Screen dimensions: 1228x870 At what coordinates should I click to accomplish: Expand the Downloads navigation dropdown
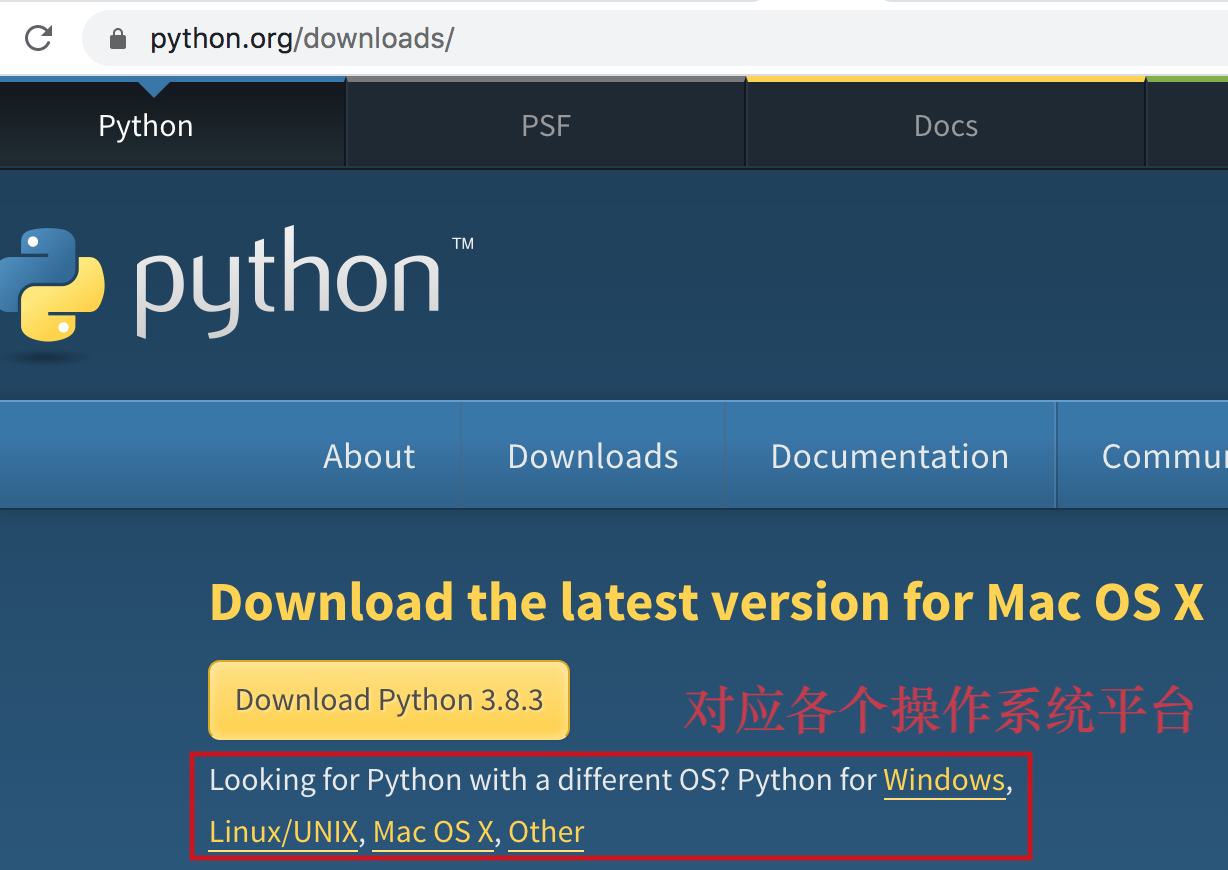tap(592, 455)
